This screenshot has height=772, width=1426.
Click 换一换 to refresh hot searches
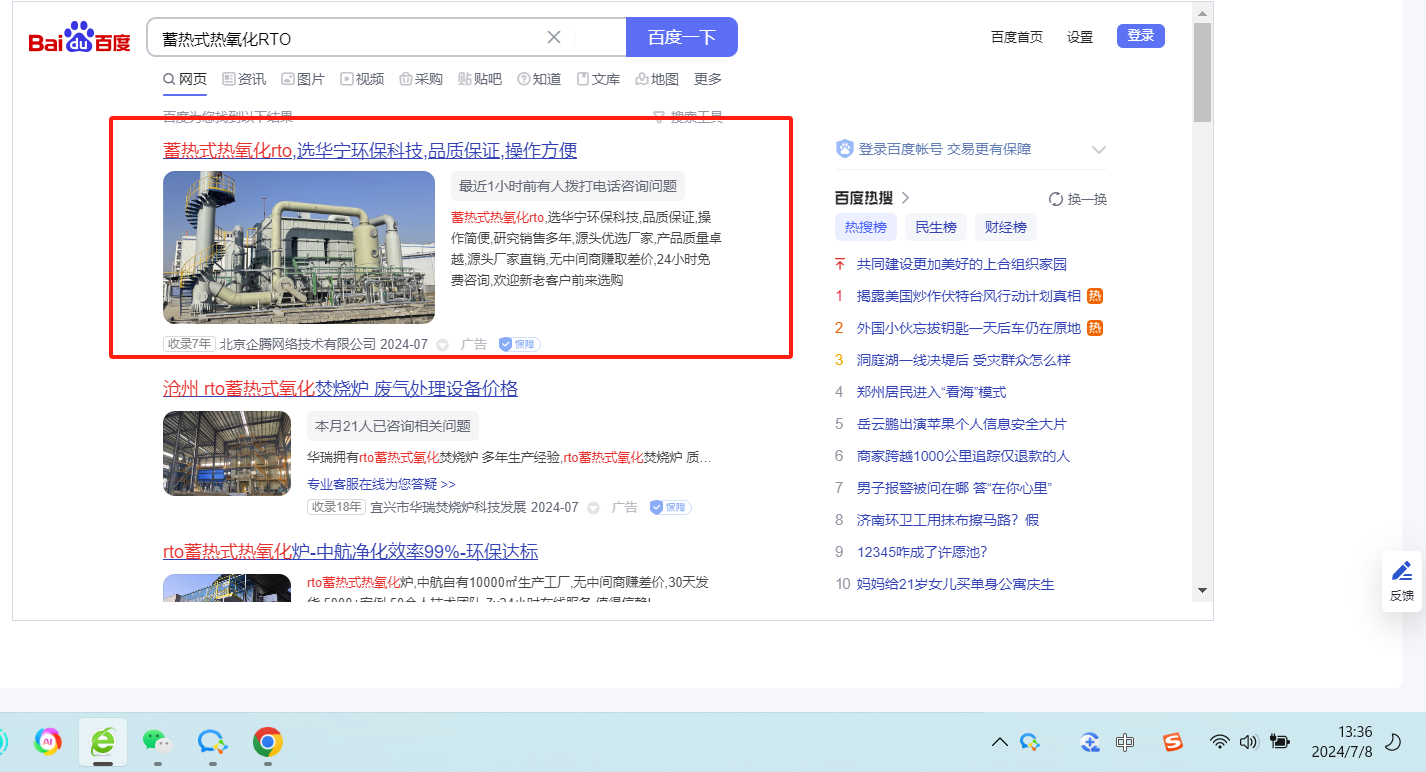(1078, 199)
